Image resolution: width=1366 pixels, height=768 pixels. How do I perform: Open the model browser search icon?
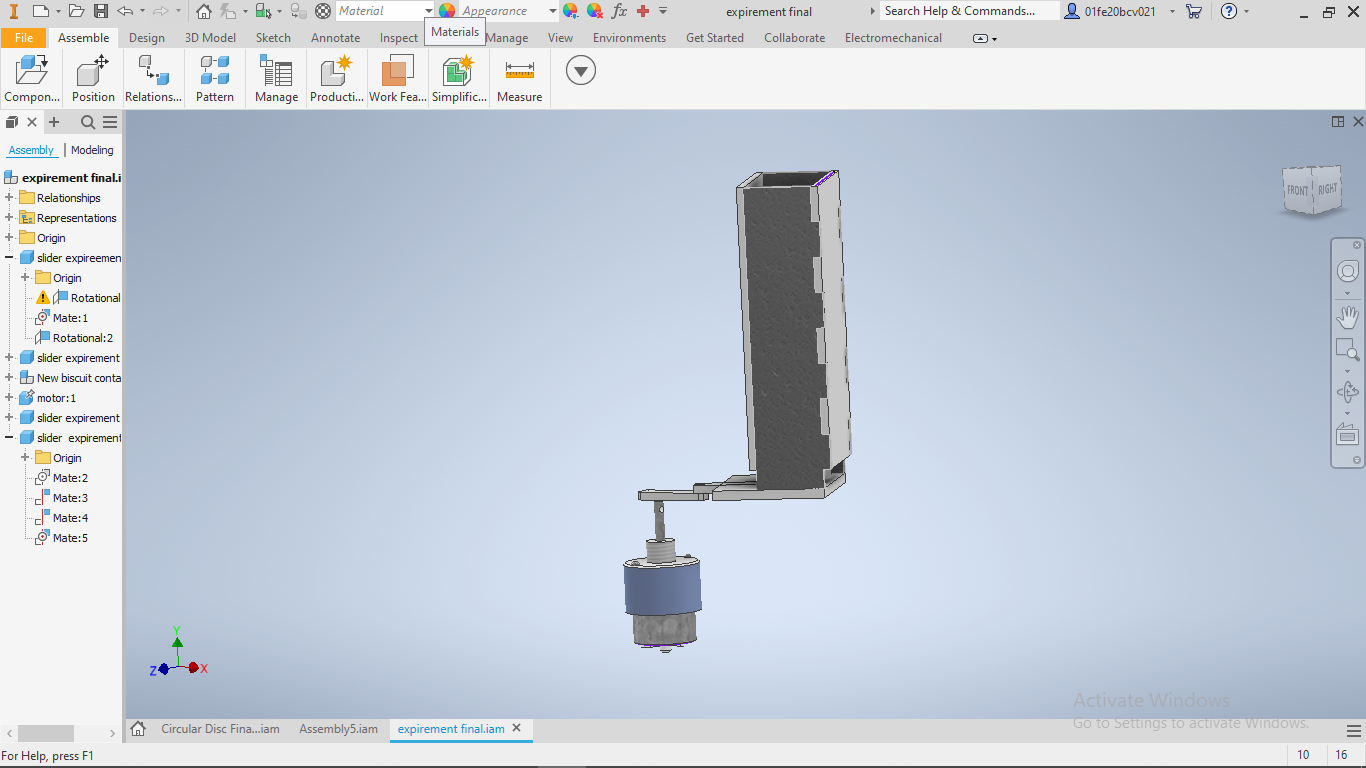[88, 122]
